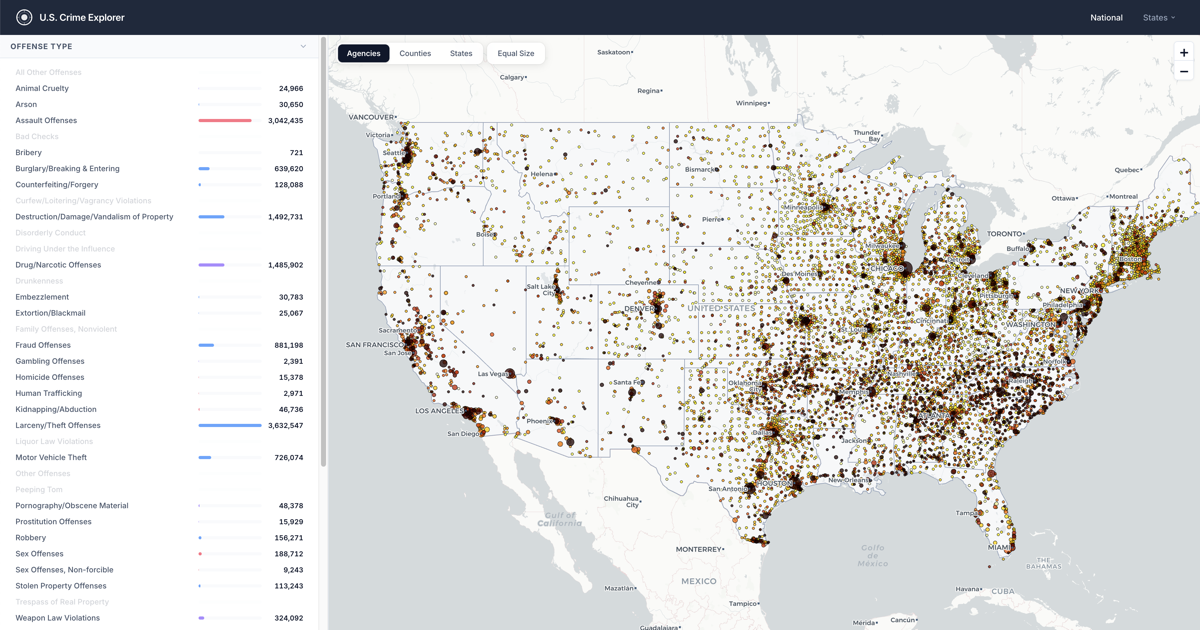Select Sex Offenses, Non-forcible row
This screenshot has height=630, width=1200.
[x=159, y=569]
